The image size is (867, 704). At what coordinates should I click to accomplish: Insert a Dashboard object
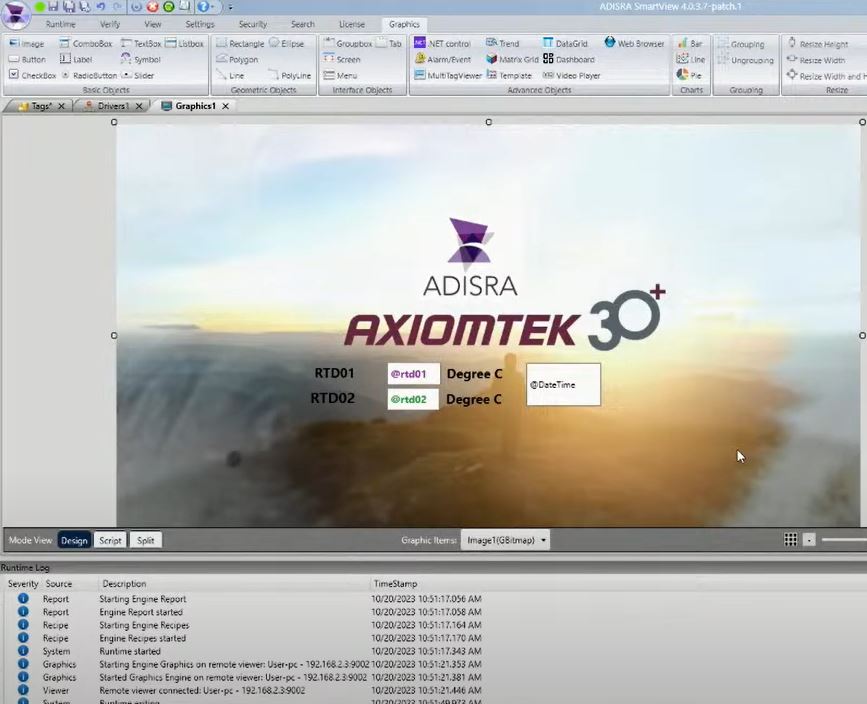569,59
